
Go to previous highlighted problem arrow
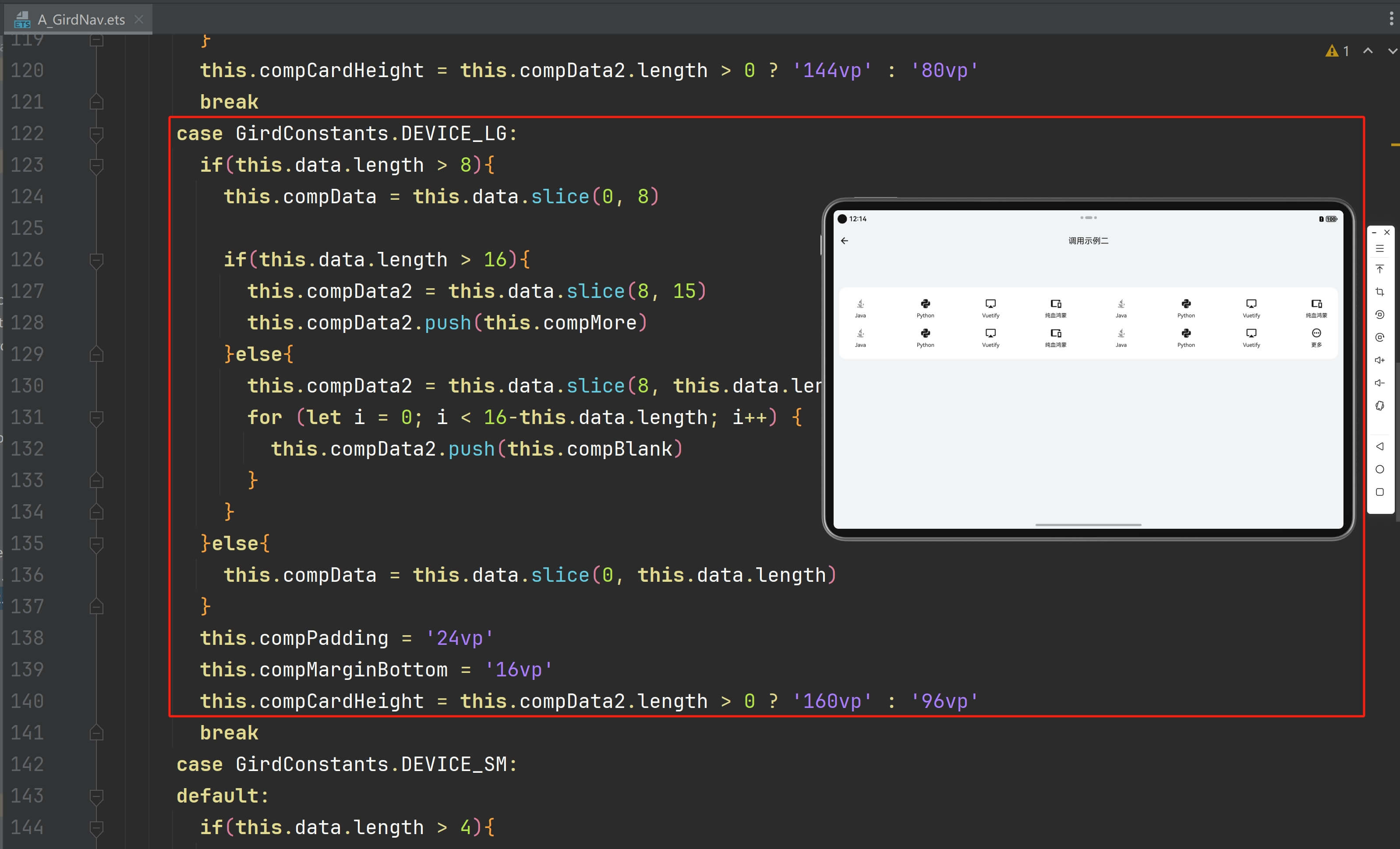pyautogui.click(x=1368, y=51)
